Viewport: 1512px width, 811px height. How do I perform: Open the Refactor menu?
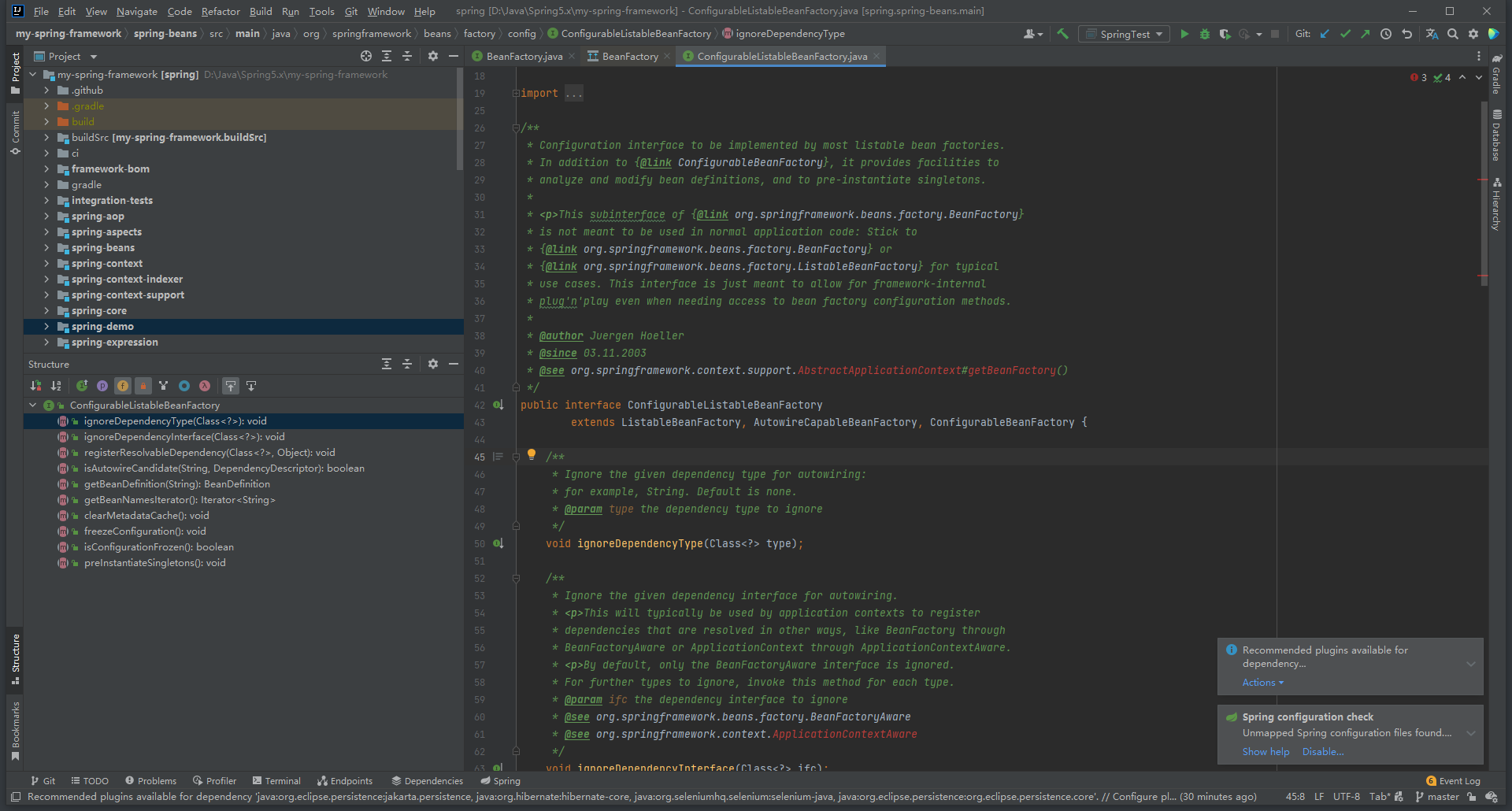[x=220, y=11]
